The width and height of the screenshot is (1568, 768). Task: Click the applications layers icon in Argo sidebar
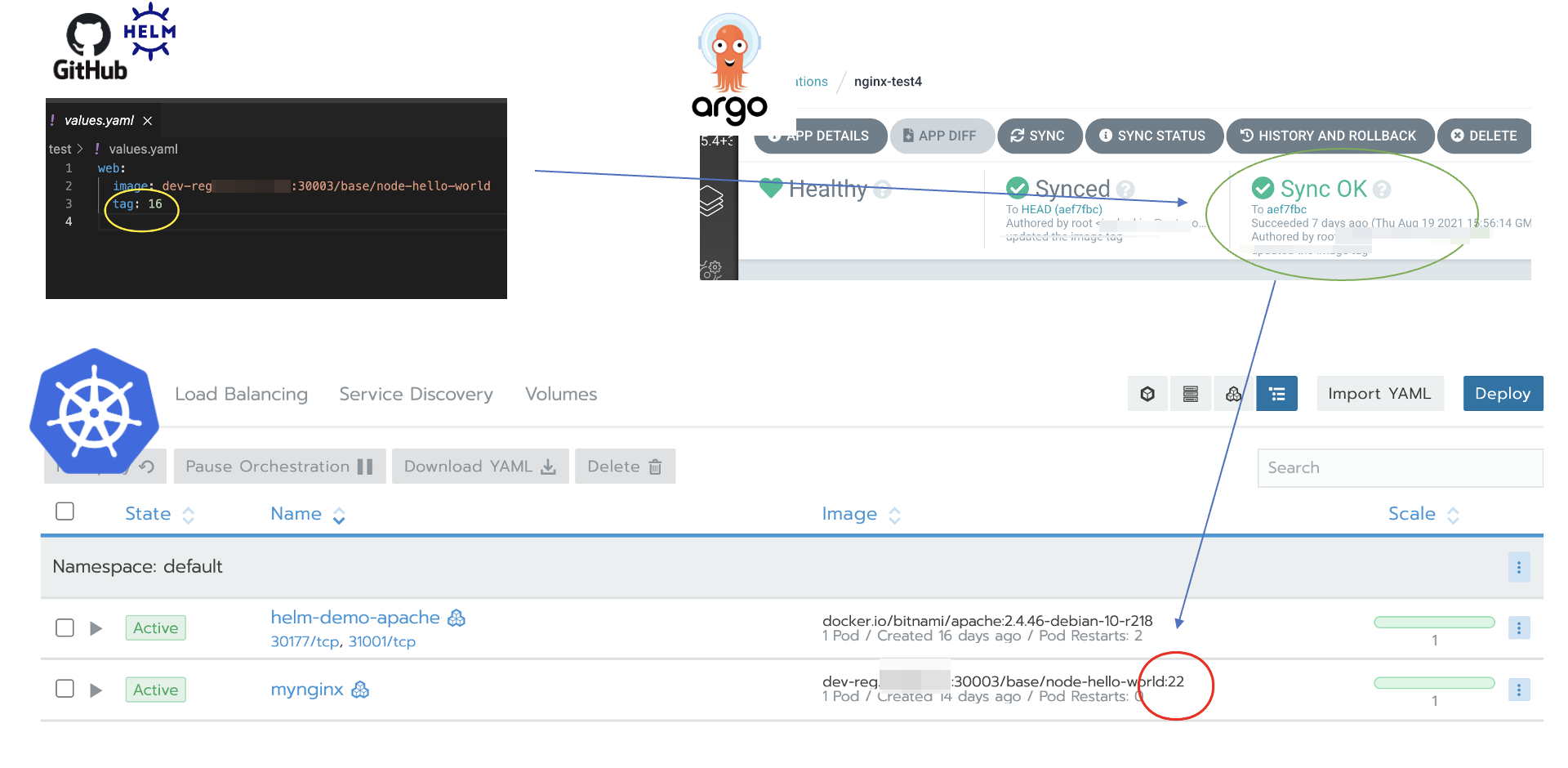[711, 200]
